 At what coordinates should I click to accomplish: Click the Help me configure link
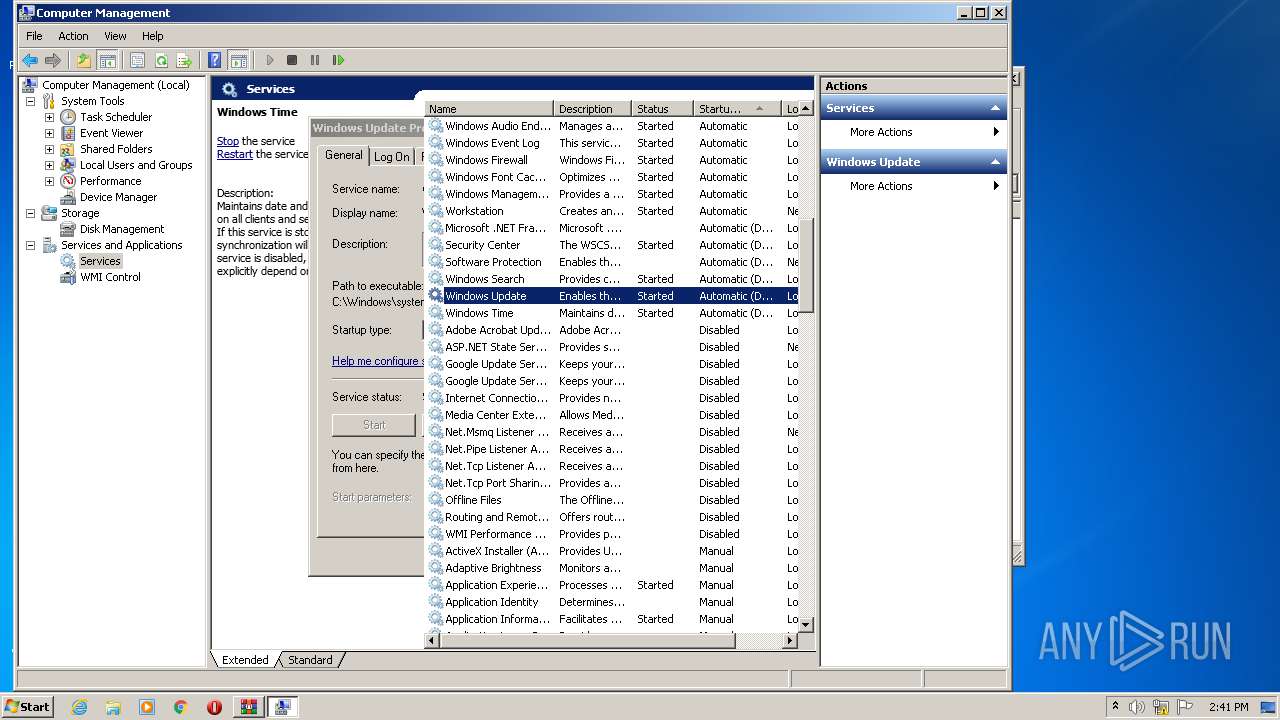[377, 361]
